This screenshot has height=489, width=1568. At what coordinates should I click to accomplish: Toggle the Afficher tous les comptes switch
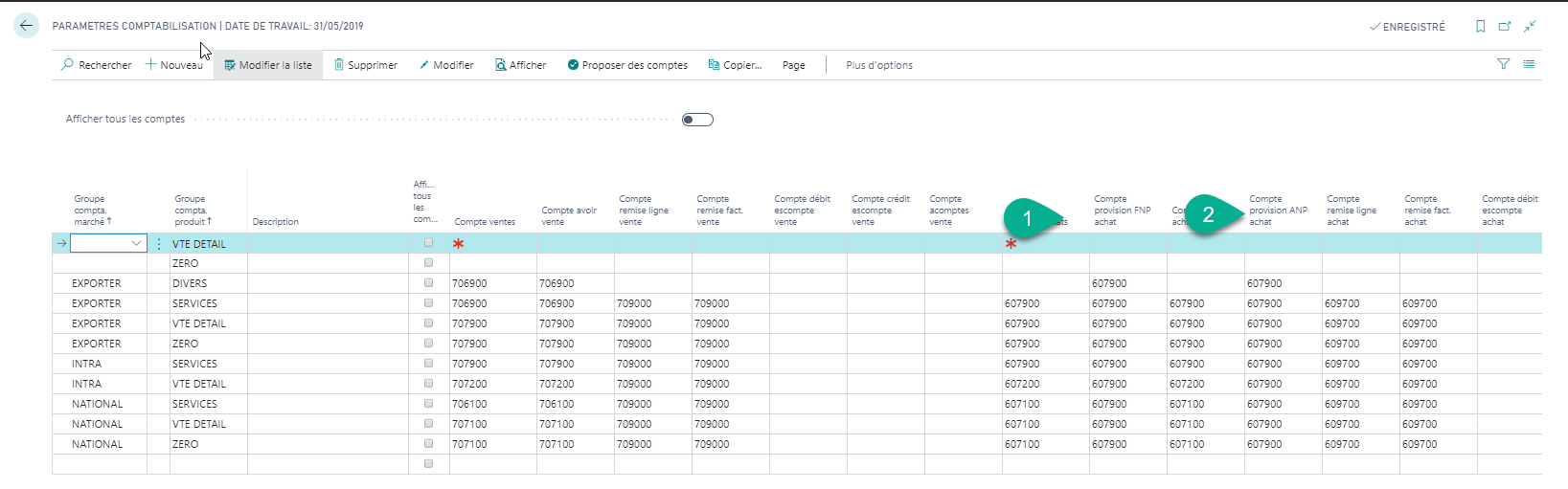697,120
